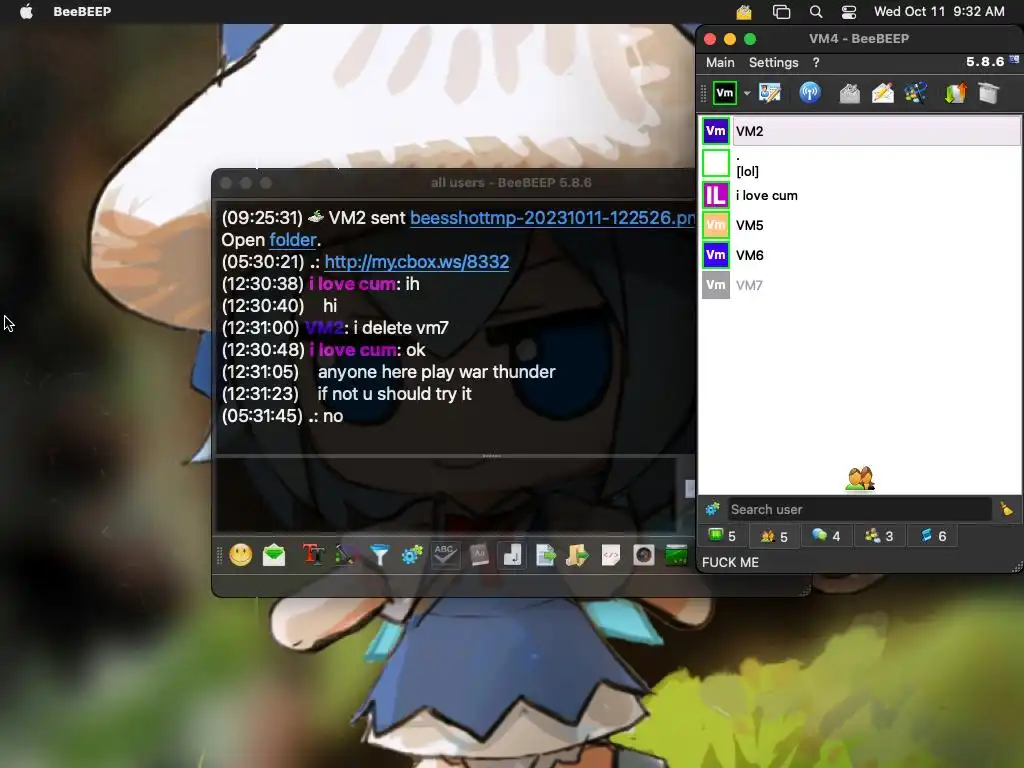Click the camera screenshot icon
The image size is (1024, 768).
click(x=643, y=555)
